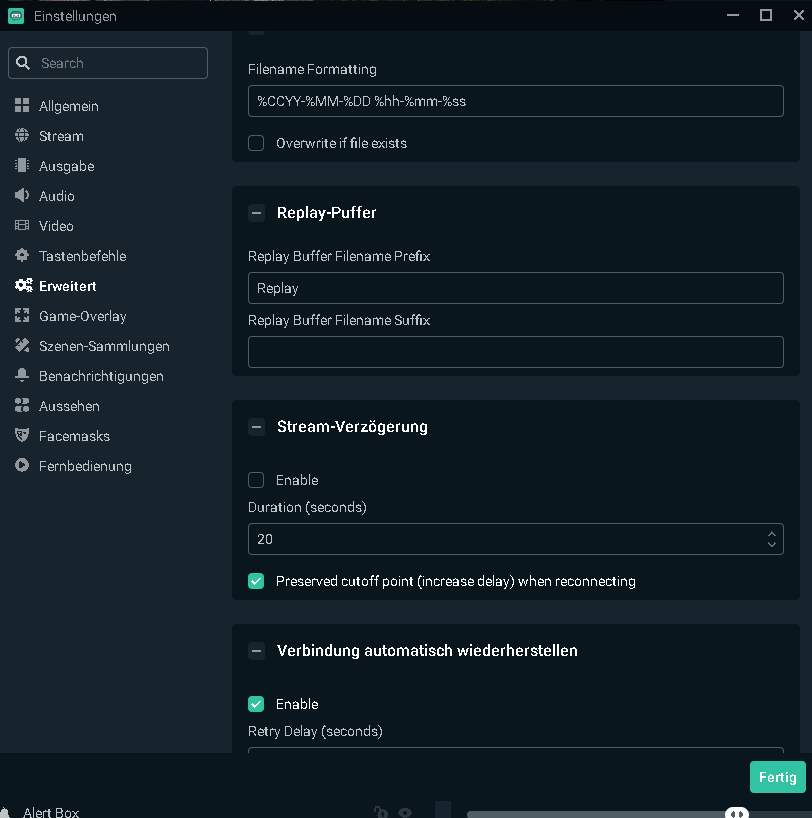
Task: Collapse the Replay-Puffer section
Action: click(x=257, y=213)
